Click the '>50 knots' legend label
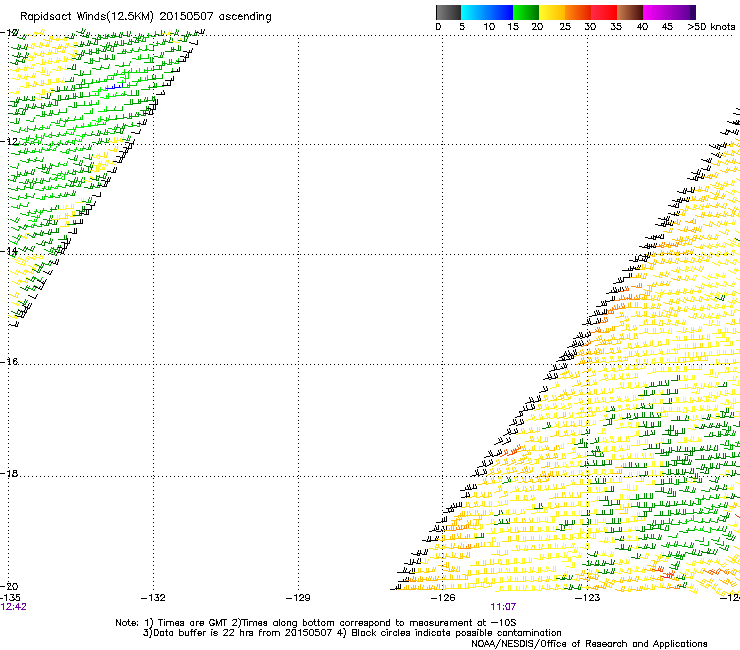 711,27
